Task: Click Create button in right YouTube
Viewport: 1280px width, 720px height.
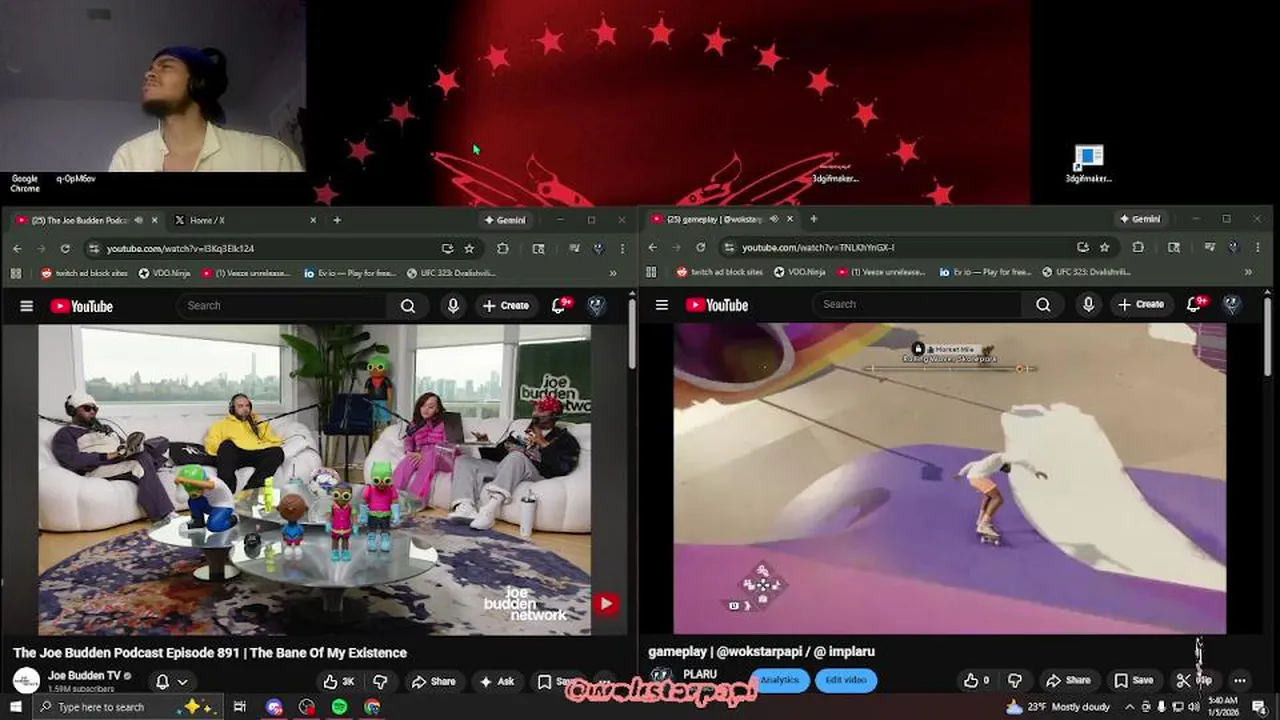Action: 1141,305
